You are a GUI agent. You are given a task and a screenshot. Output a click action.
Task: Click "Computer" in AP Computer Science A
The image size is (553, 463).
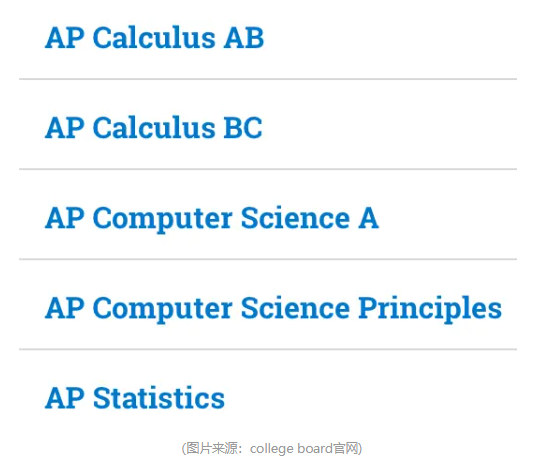[163, 219]
